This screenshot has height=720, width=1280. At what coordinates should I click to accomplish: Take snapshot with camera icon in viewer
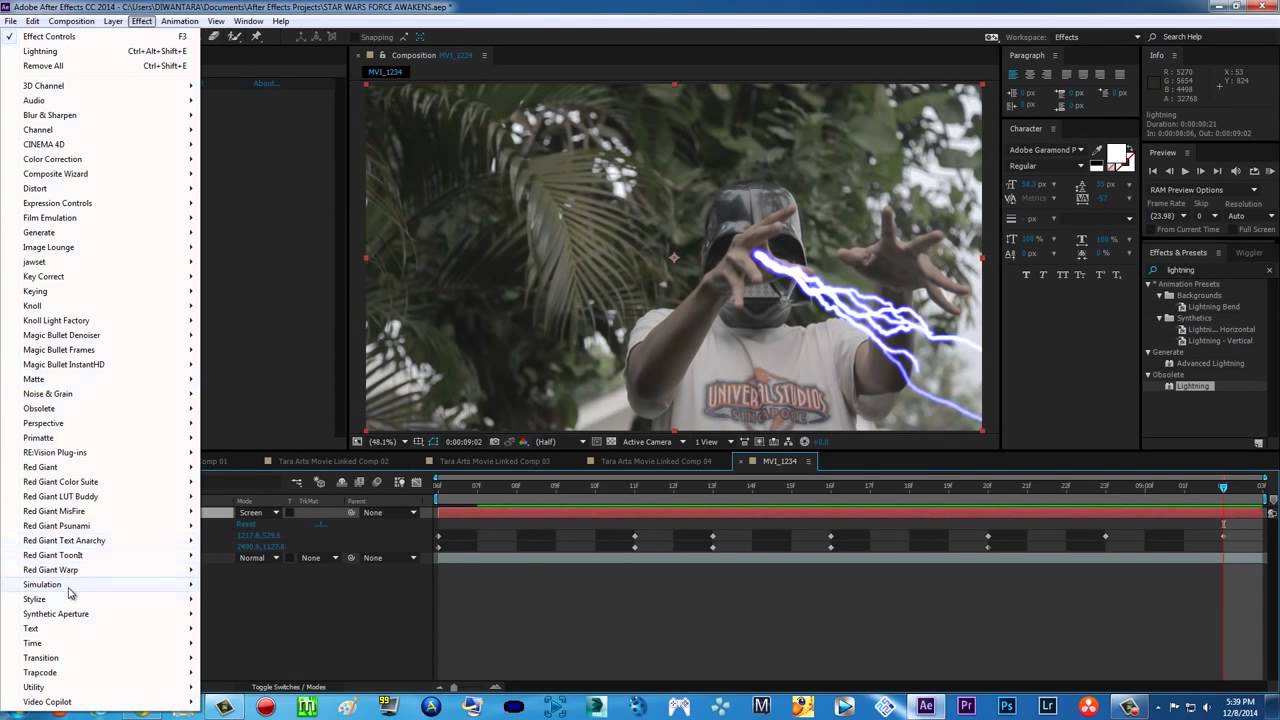(495, 442)
